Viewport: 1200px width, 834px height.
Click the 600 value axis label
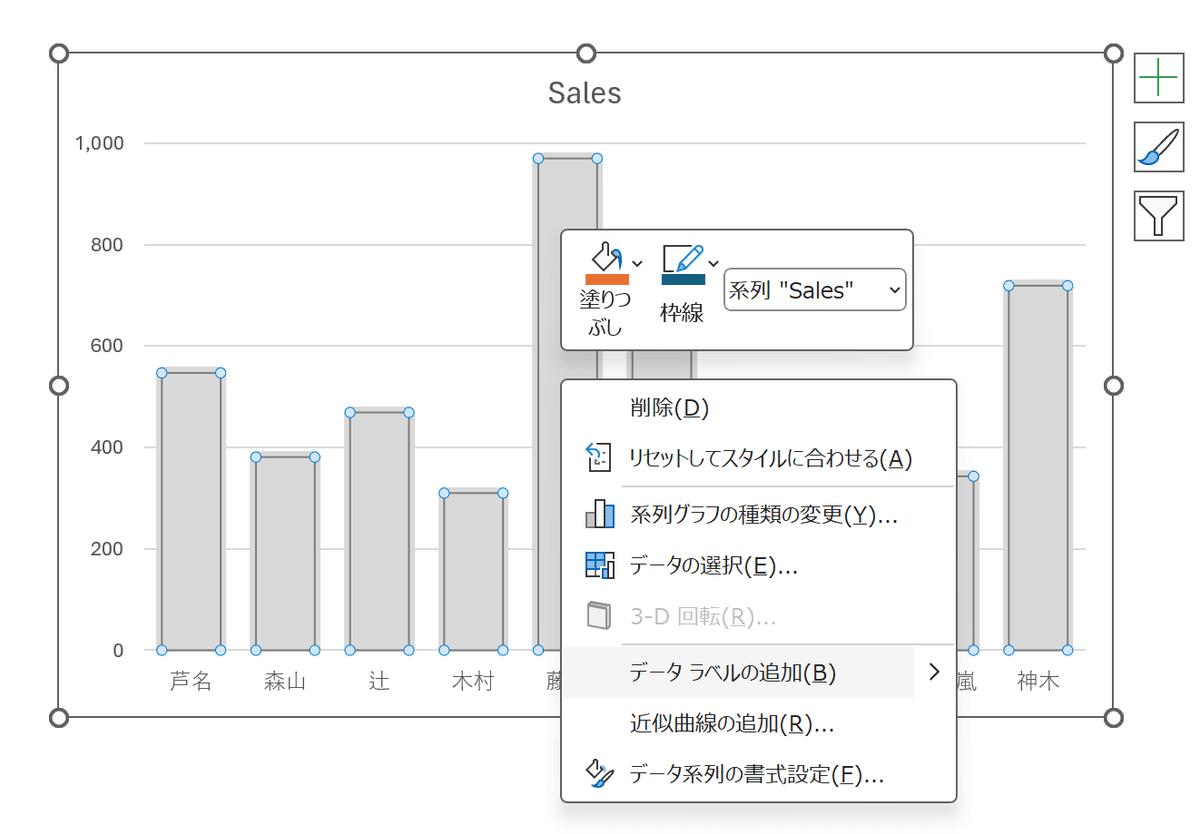click(106, 346)
